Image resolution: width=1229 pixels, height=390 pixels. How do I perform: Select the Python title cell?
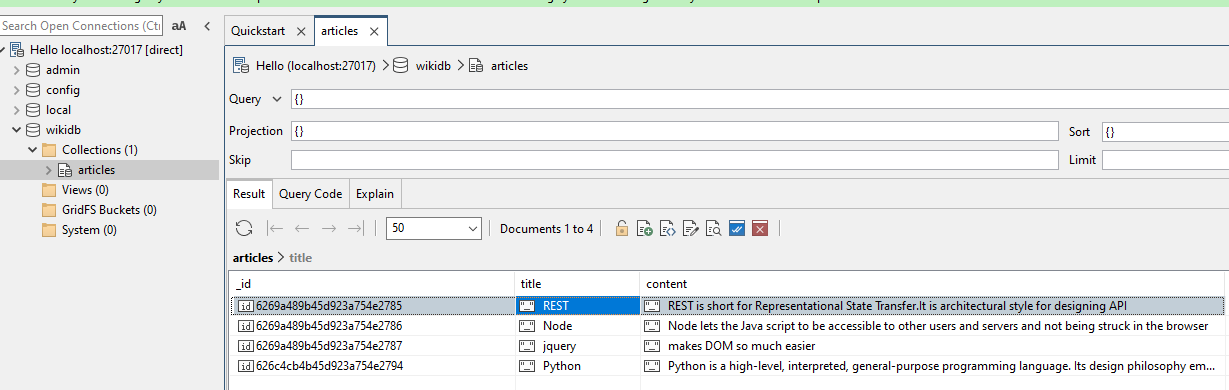coord(577,366)
